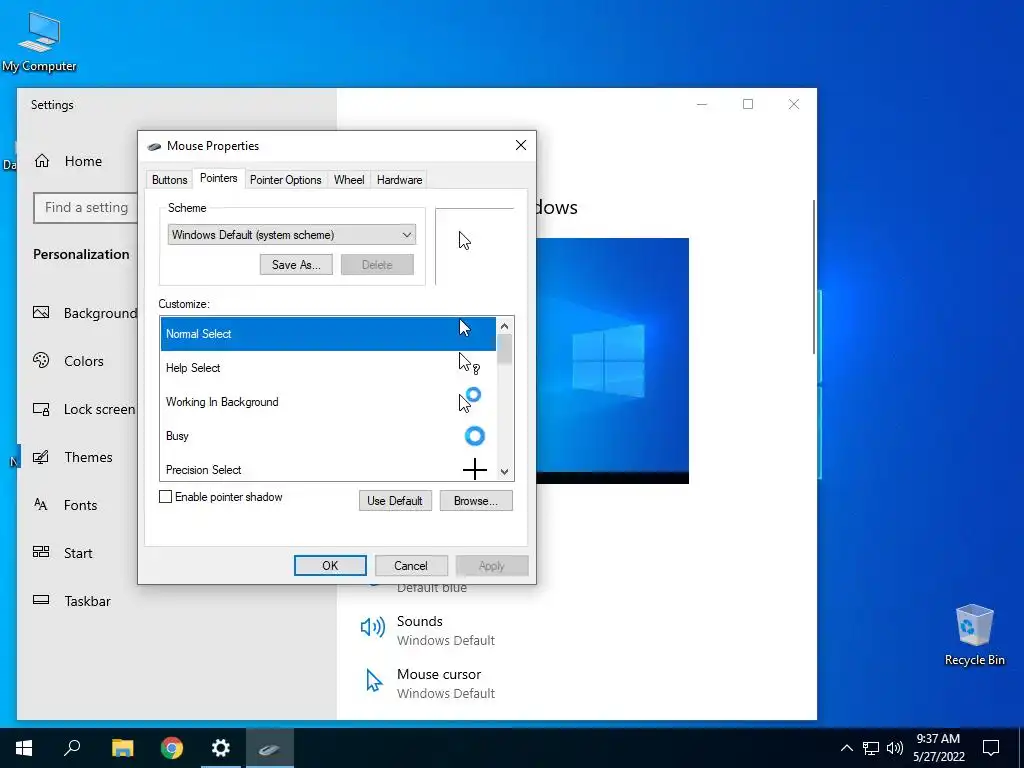Click the Apply button
This screenshot has width=1024, height=768.
tap(492, 566)
